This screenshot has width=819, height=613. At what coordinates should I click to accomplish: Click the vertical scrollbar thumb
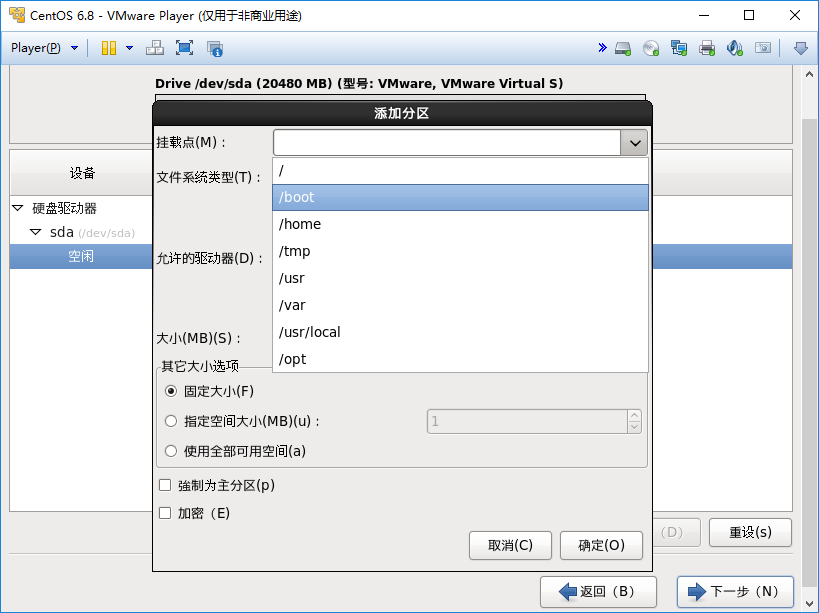809,355
